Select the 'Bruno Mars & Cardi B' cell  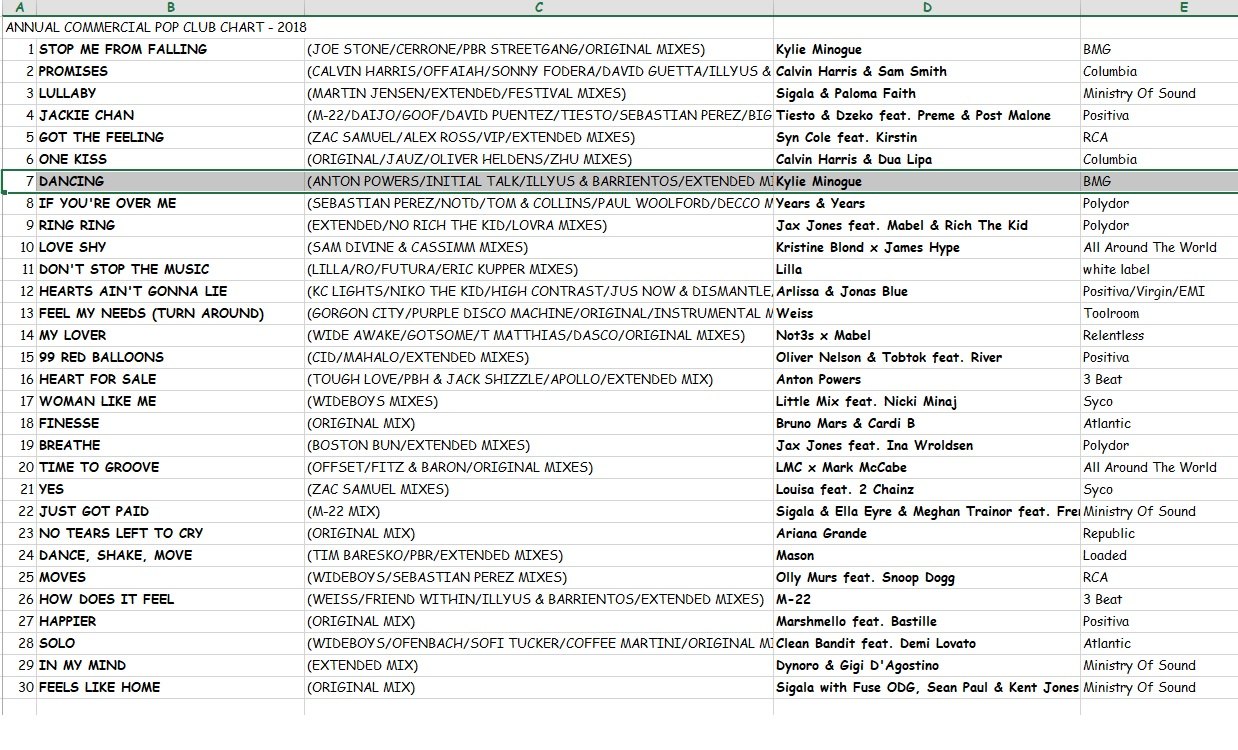tap(927, 423)
